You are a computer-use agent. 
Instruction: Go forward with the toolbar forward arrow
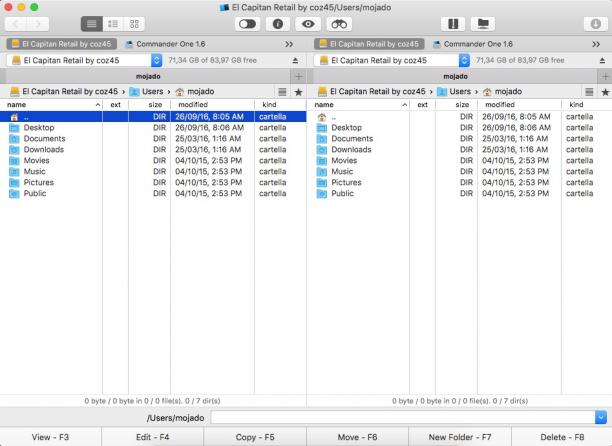pos(38,24)
